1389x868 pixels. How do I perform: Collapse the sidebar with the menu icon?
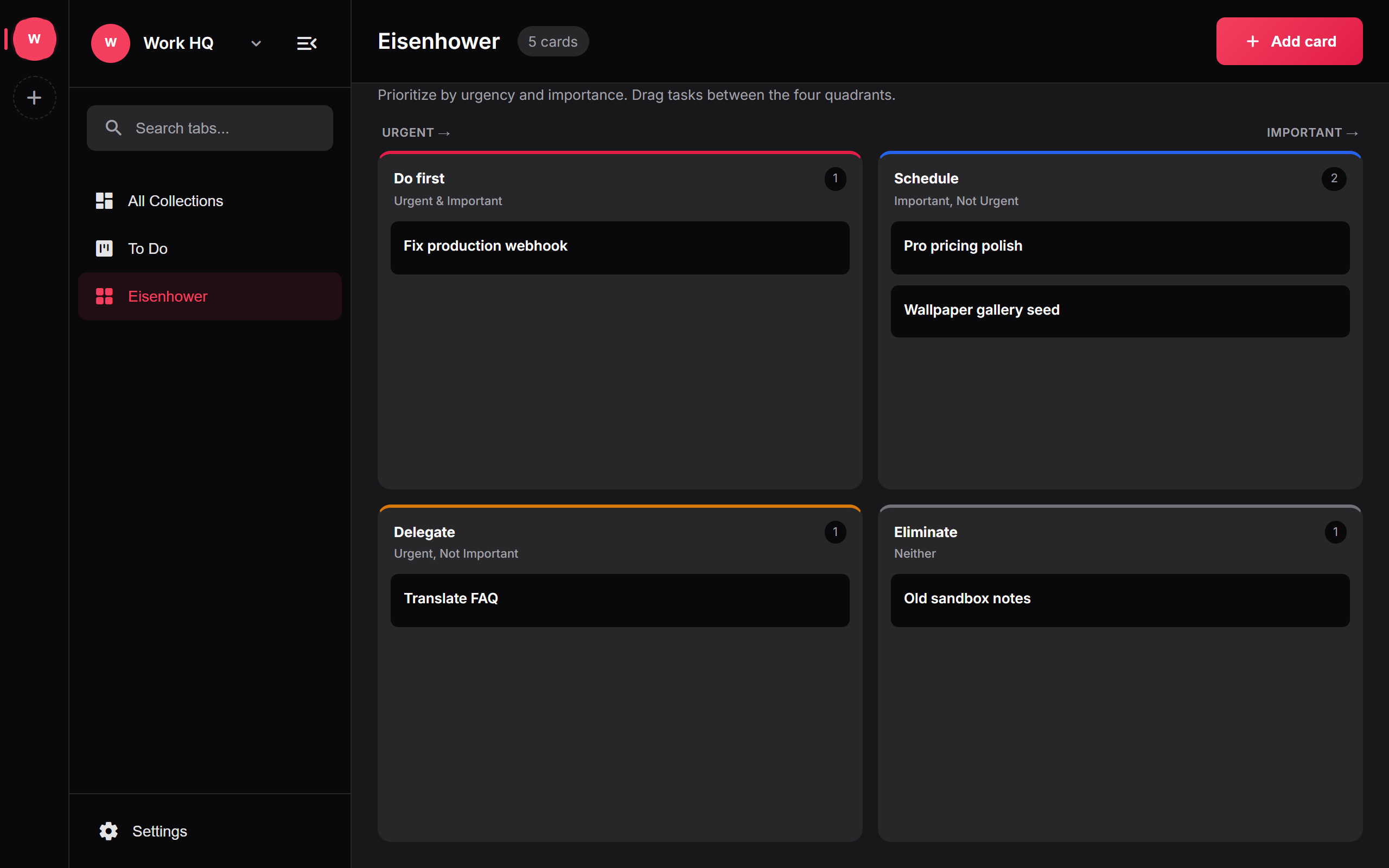click(x=307, y=43)
